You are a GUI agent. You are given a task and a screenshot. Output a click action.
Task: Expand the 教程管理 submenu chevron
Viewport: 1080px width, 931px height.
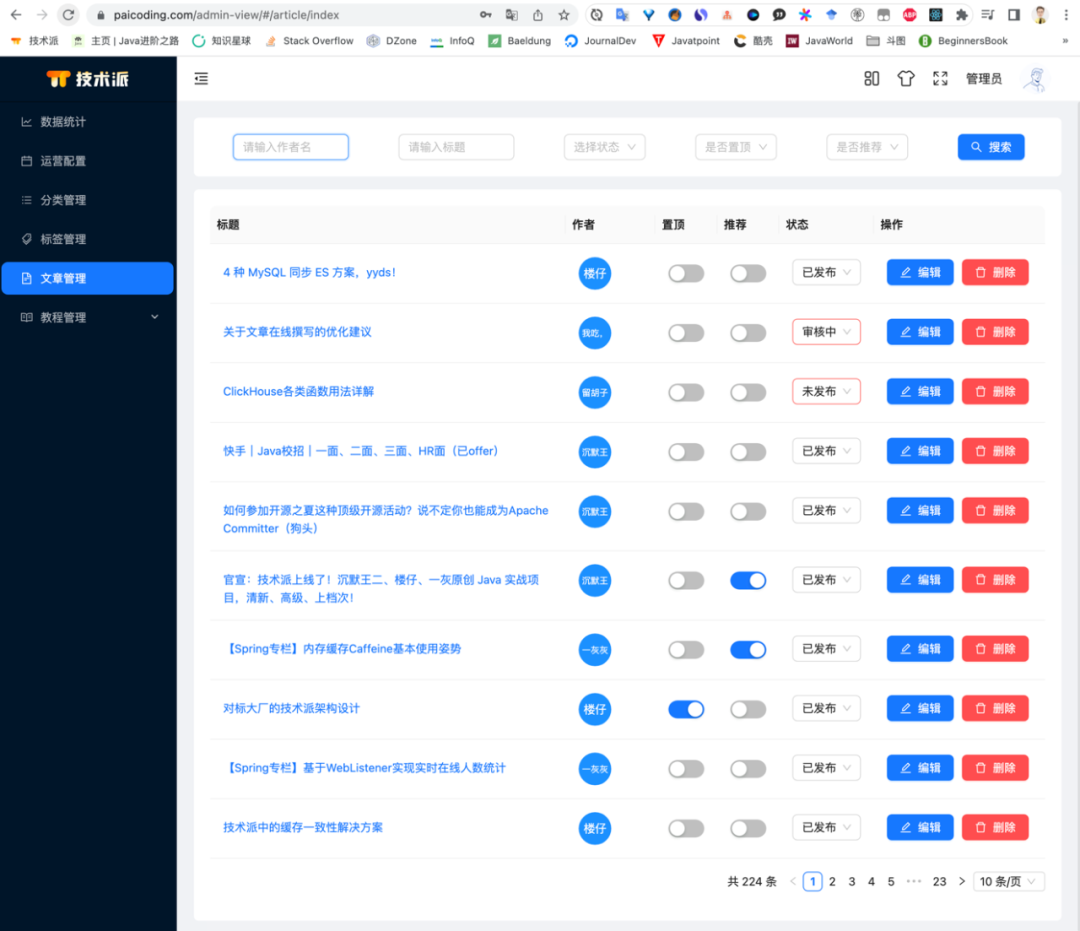point(154,316)
